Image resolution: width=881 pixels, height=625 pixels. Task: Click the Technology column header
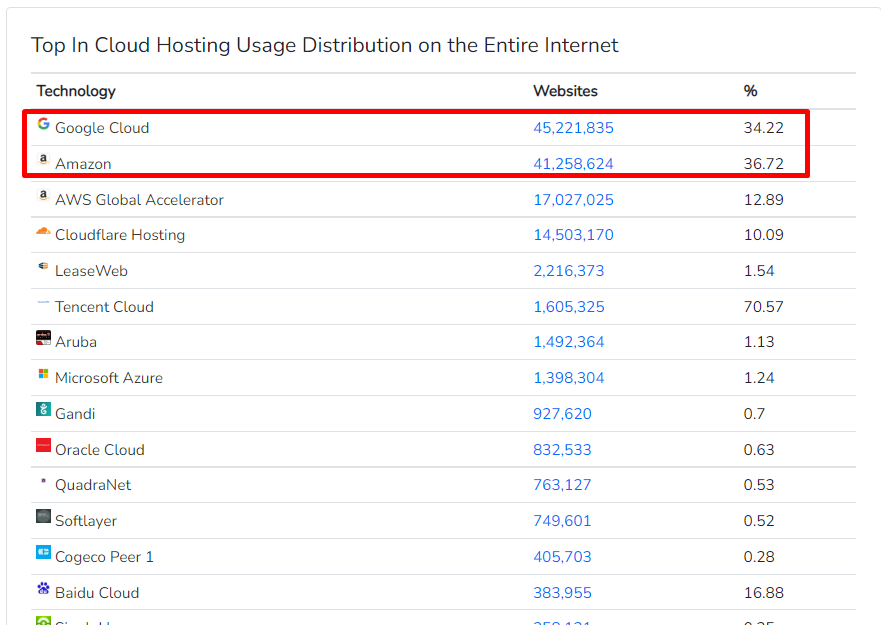[x=76, y=91]
